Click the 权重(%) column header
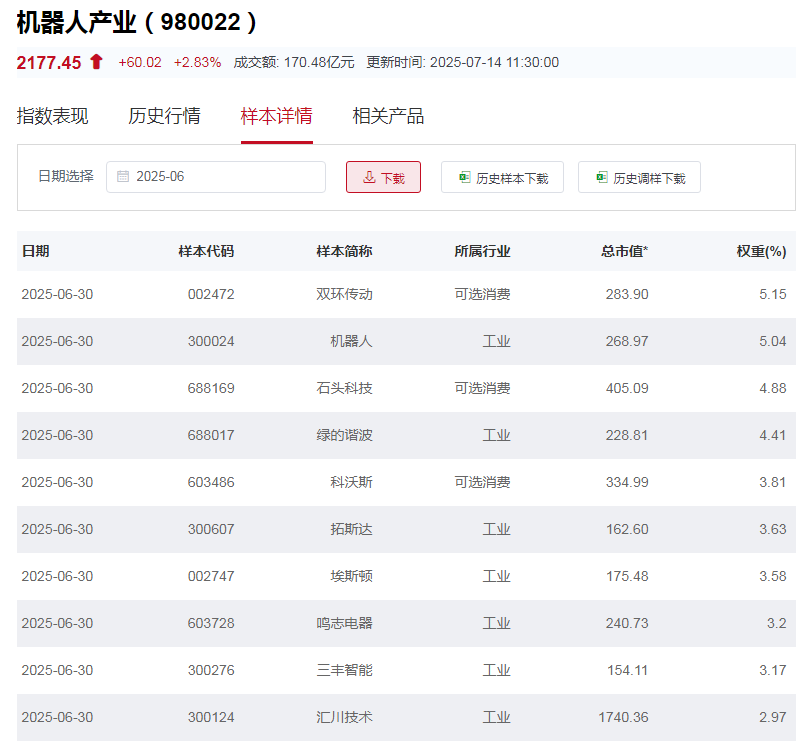The height and width of the screenshot is (747, 804). point(761,251)
